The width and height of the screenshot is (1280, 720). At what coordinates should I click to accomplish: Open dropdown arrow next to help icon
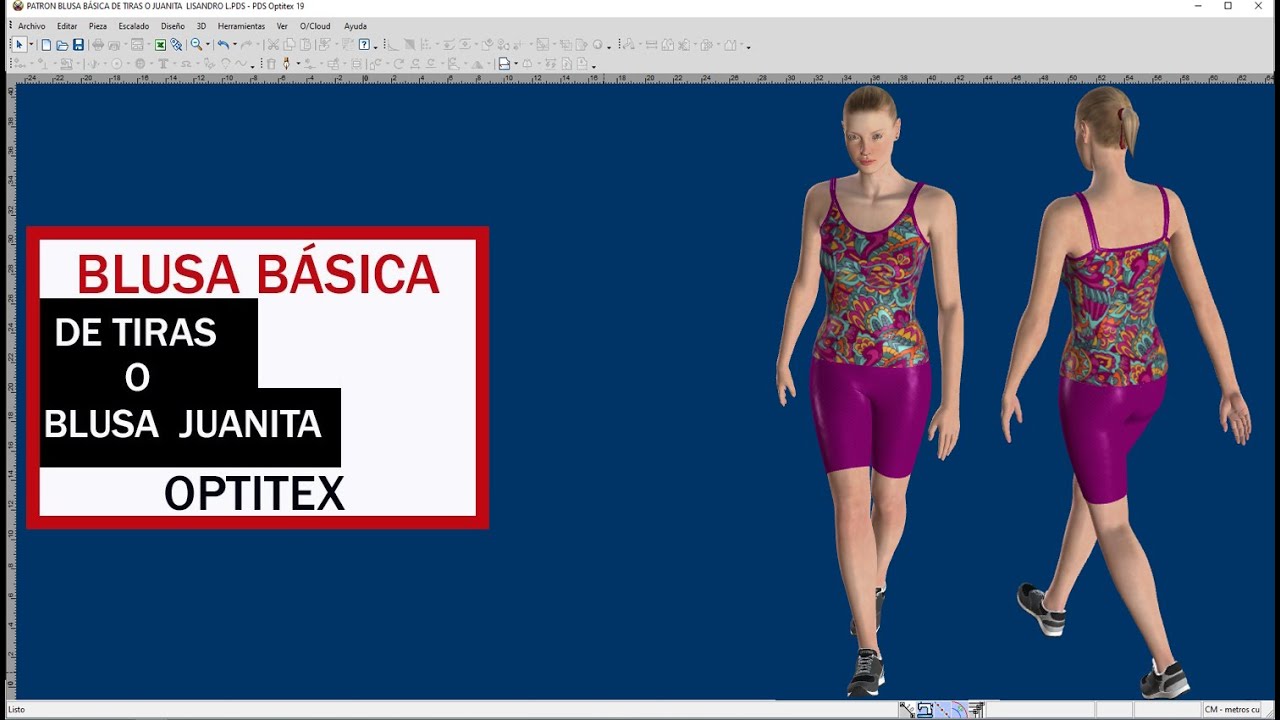point(375,47)
